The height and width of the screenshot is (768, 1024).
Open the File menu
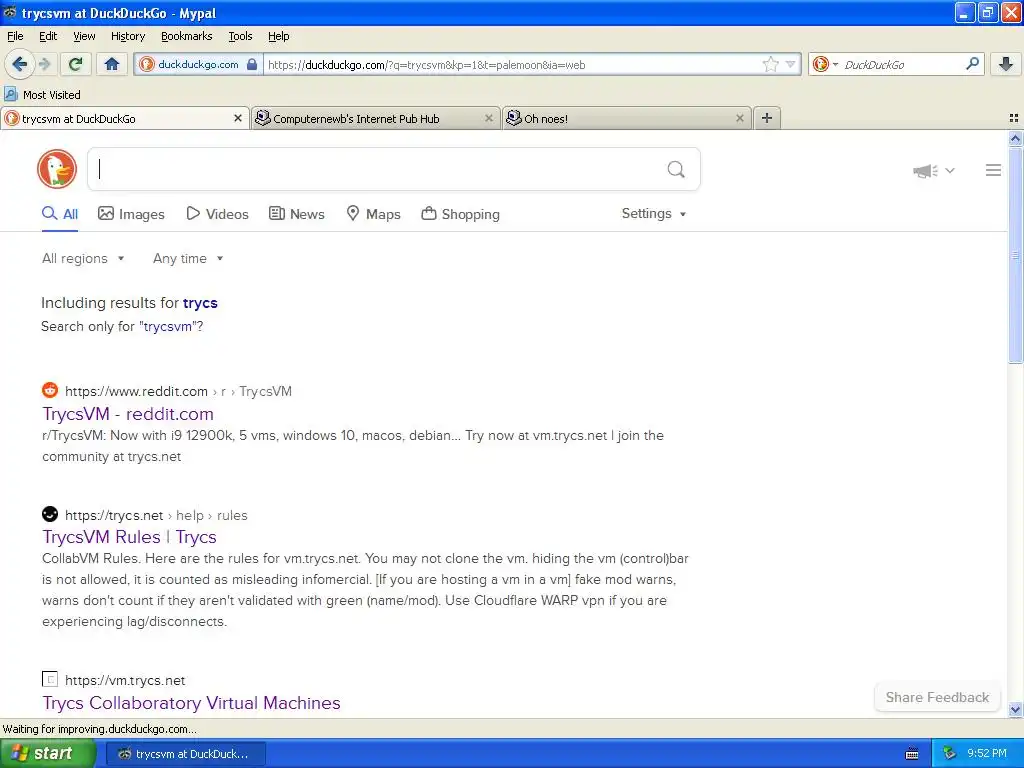(15, 36)
